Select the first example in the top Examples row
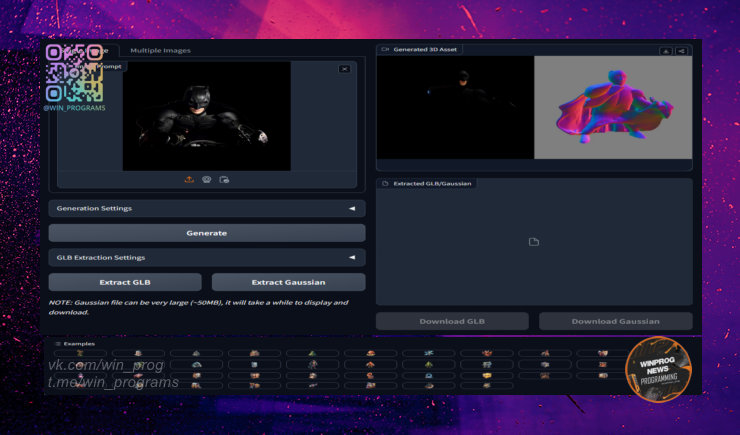This screenshot has height=435, width=740. click(x=80, y=353)
